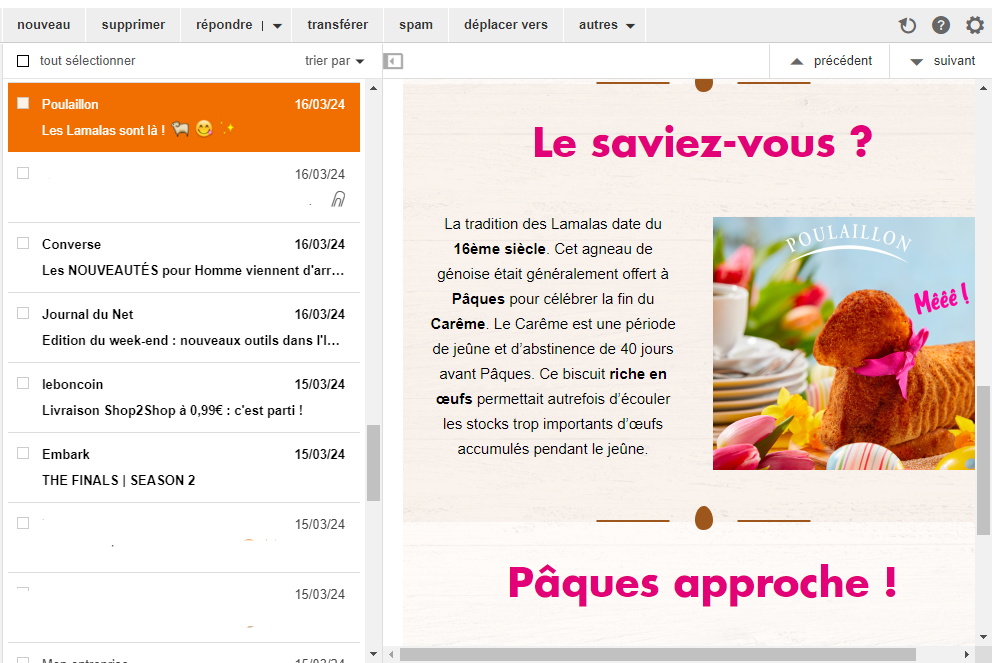Expand the 'trier par' sort dropdown
Viewport: 1002px width, 663px height.
[x=335, y=61]
